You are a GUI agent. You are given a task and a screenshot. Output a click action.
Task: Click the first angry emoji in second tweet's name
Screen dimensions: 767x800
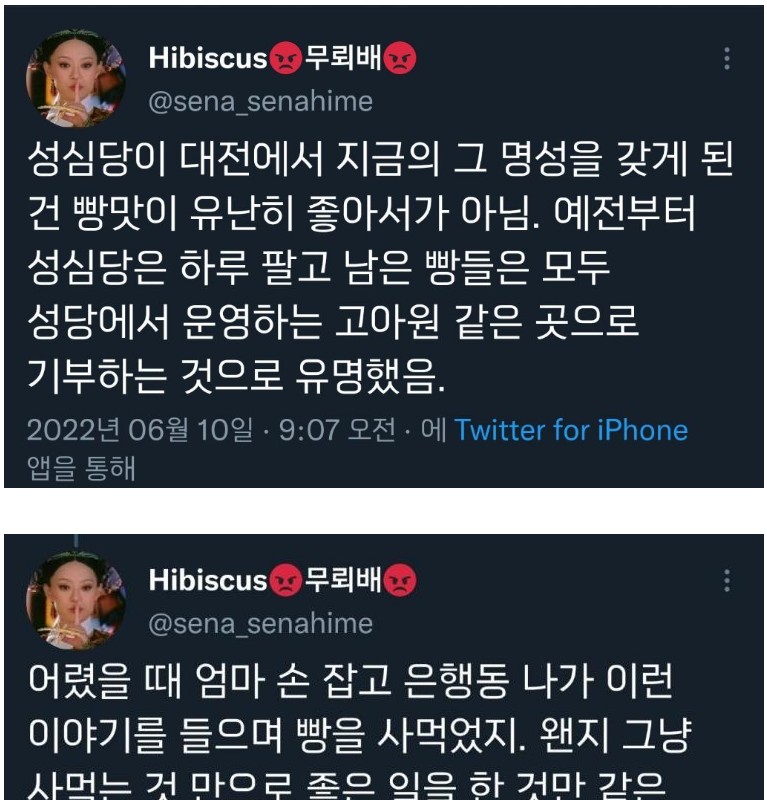286,581
